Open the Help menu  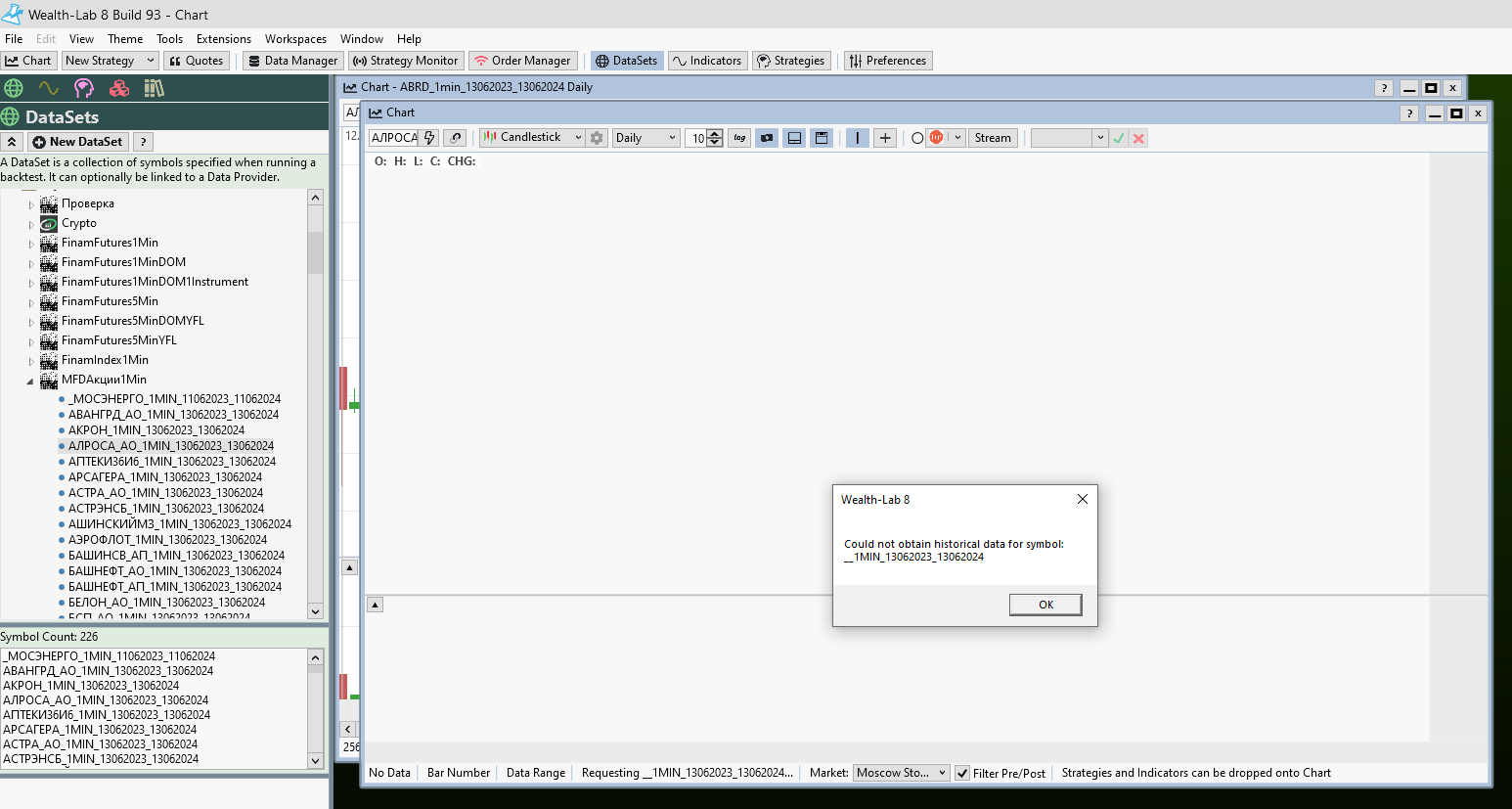pyautogui.click(x=409, y=39)
